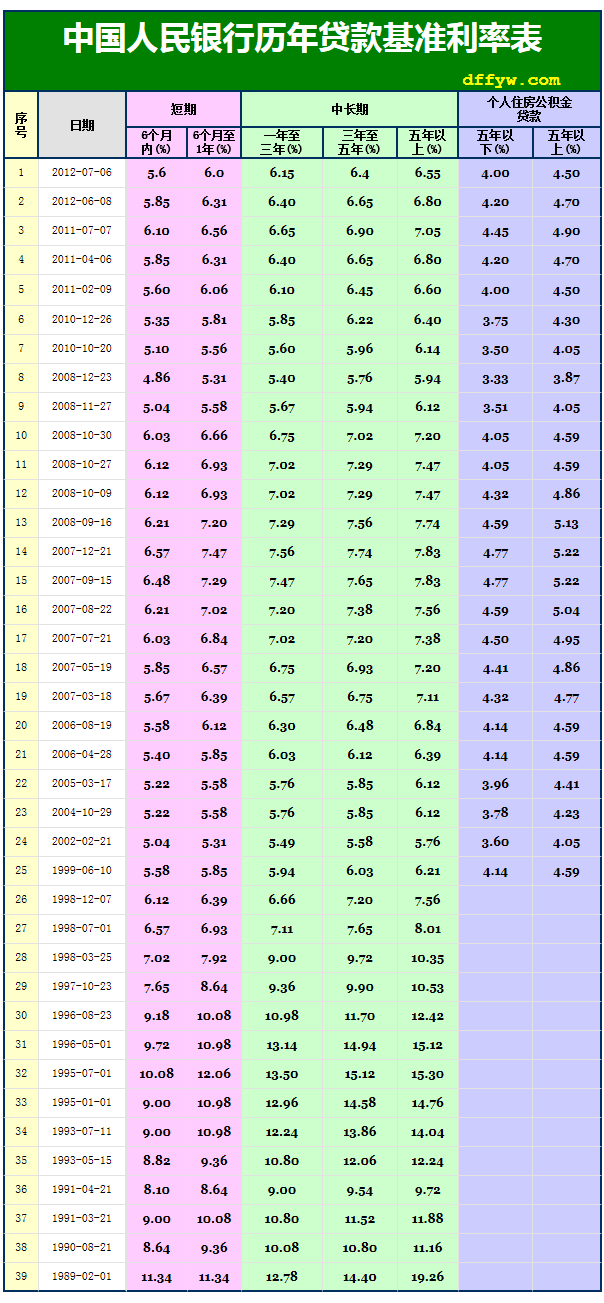Click the date cell 2012-06-08
Viewport: 604px width, 1303px height.
click(82, 202)
